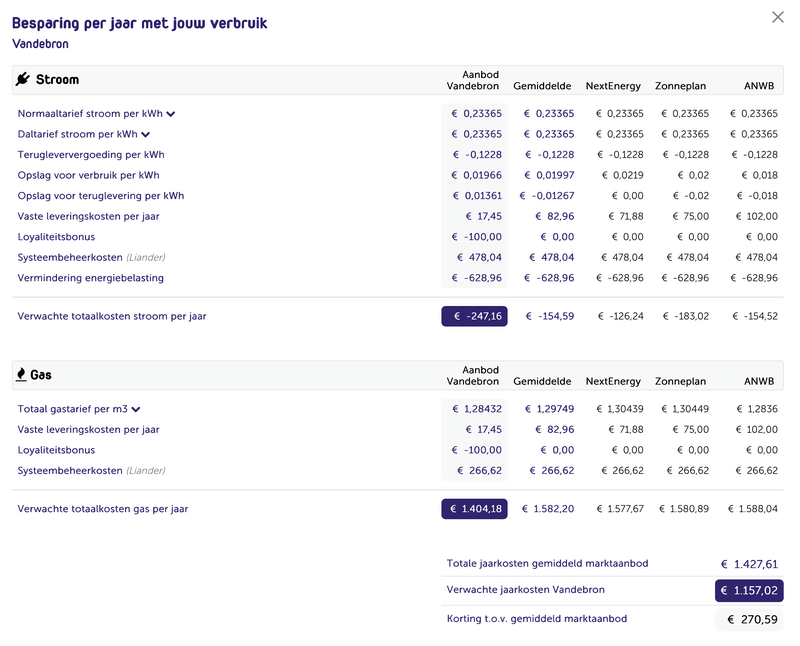800x646 pixels.
Task: Click Gemiddelde gastarief value 1,29749
Action: click(x=549, y=409)
